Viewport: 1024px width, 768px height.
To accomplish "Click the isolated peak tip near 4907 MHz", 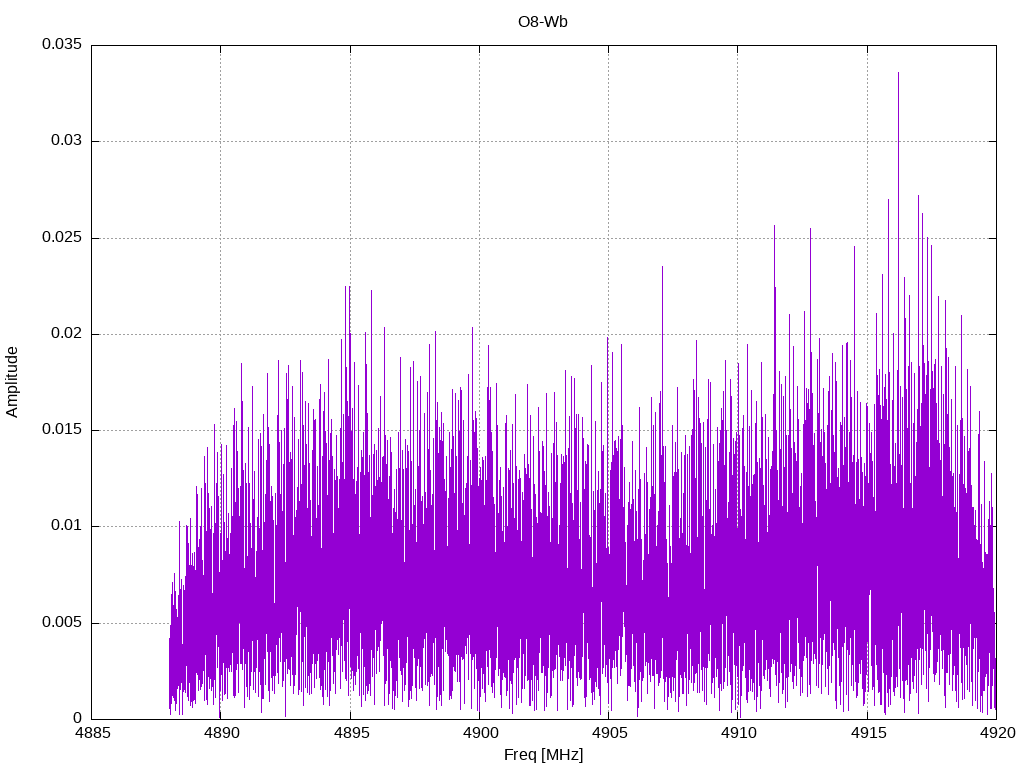I will coord(662,267).
